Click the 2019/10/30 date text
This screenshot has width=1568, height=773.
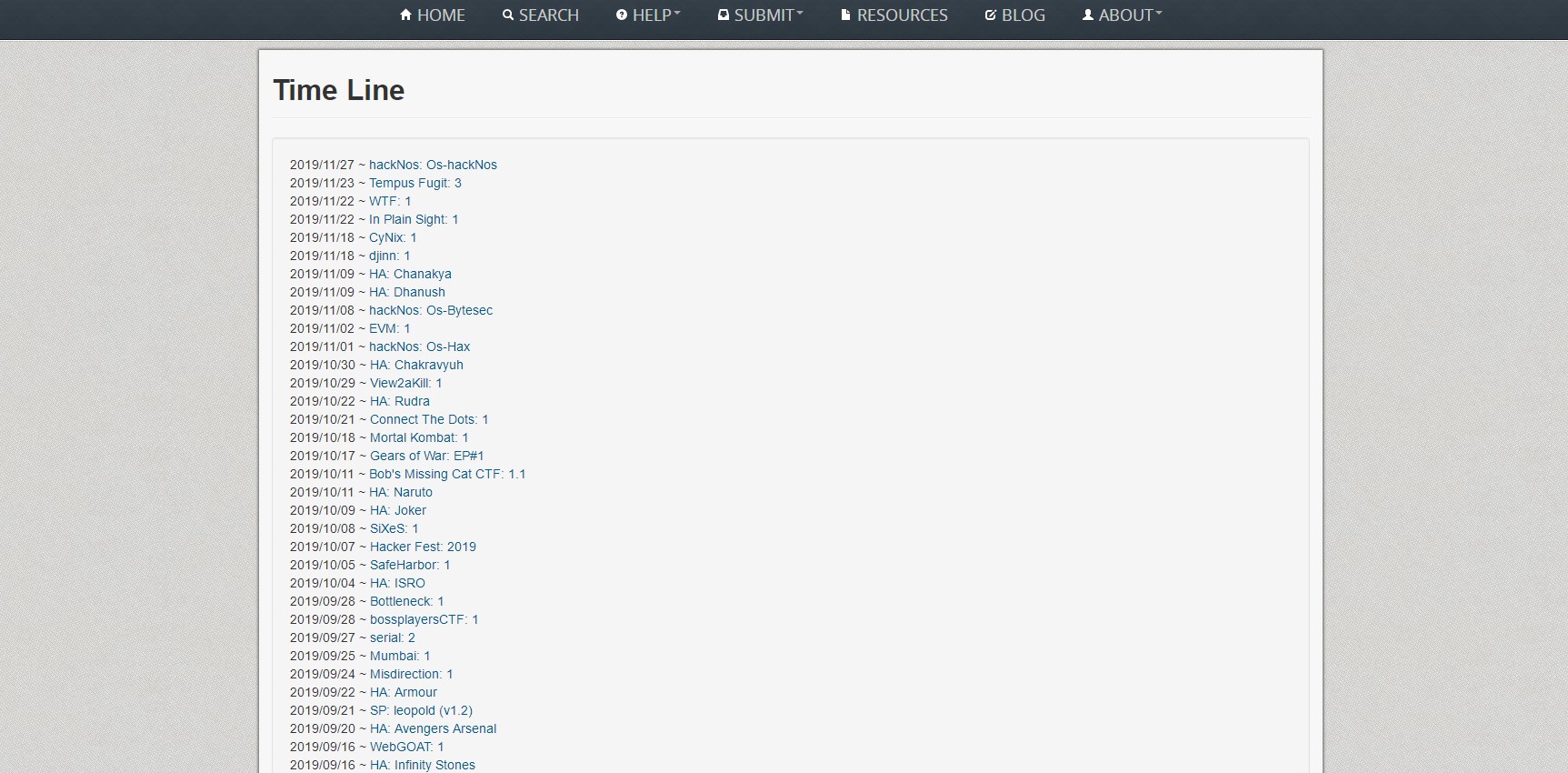pyautogui.click(x=323, y=365)
